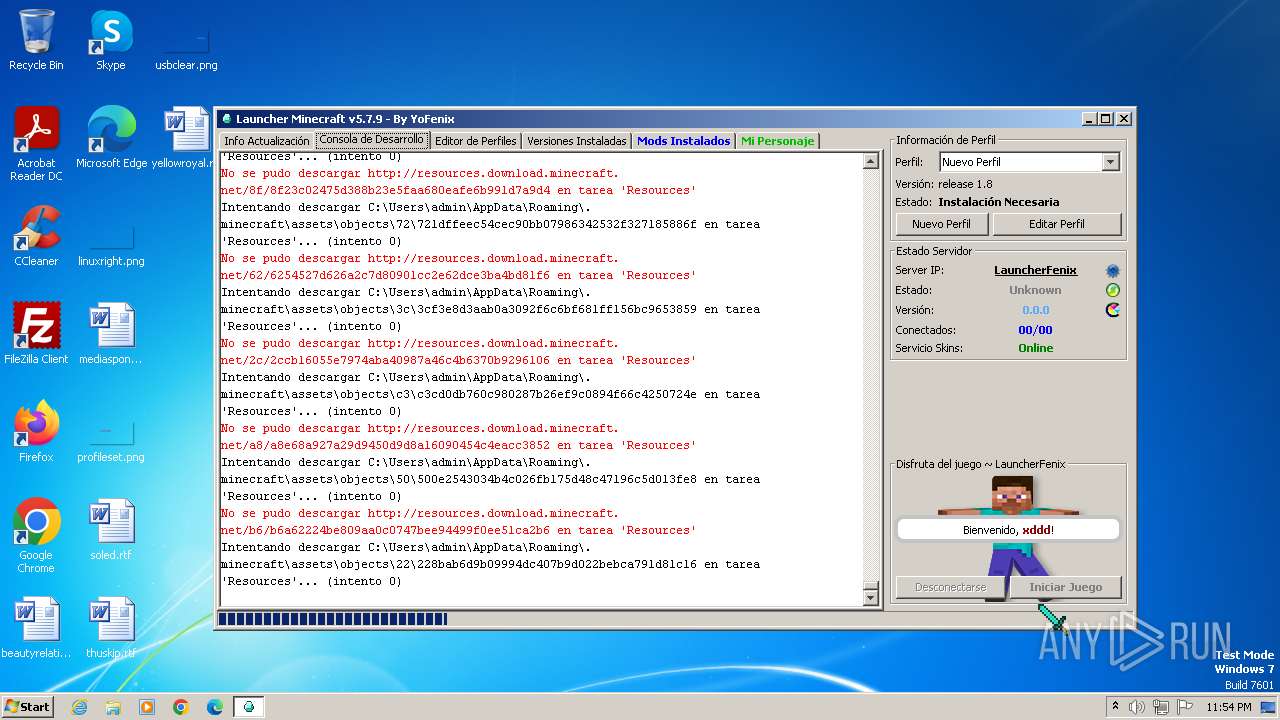Click console scrollbar up arrow
The height and width of the screenshot is (720, 1280).
870,162
